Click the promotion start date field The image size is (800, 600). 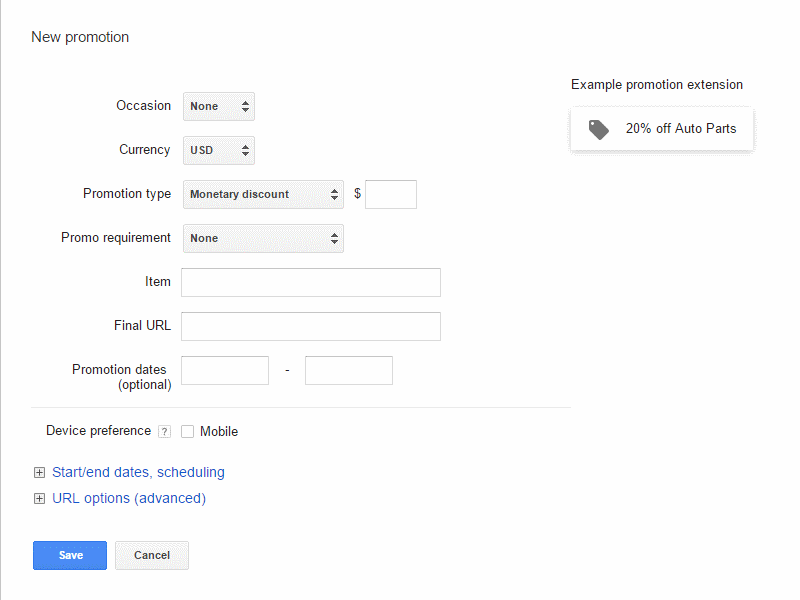(x=225, y=370)
